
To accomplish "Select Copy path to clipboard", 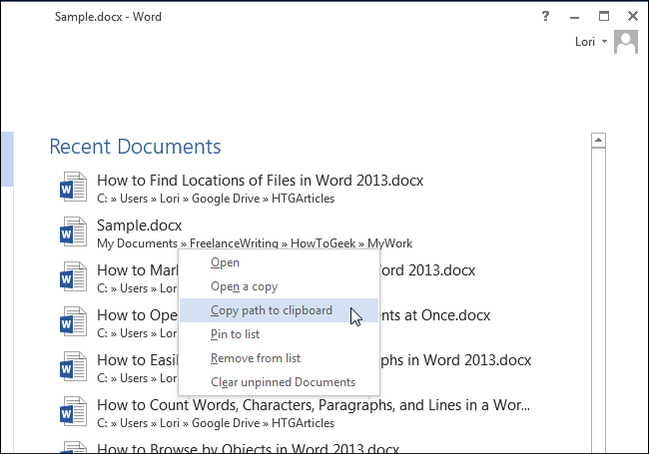I will (279, 310).
